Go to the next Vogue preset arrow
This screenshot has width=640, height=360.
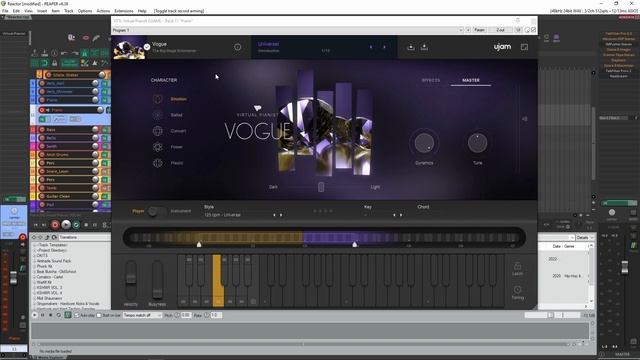pyautogui.click(x=384, y=47)
